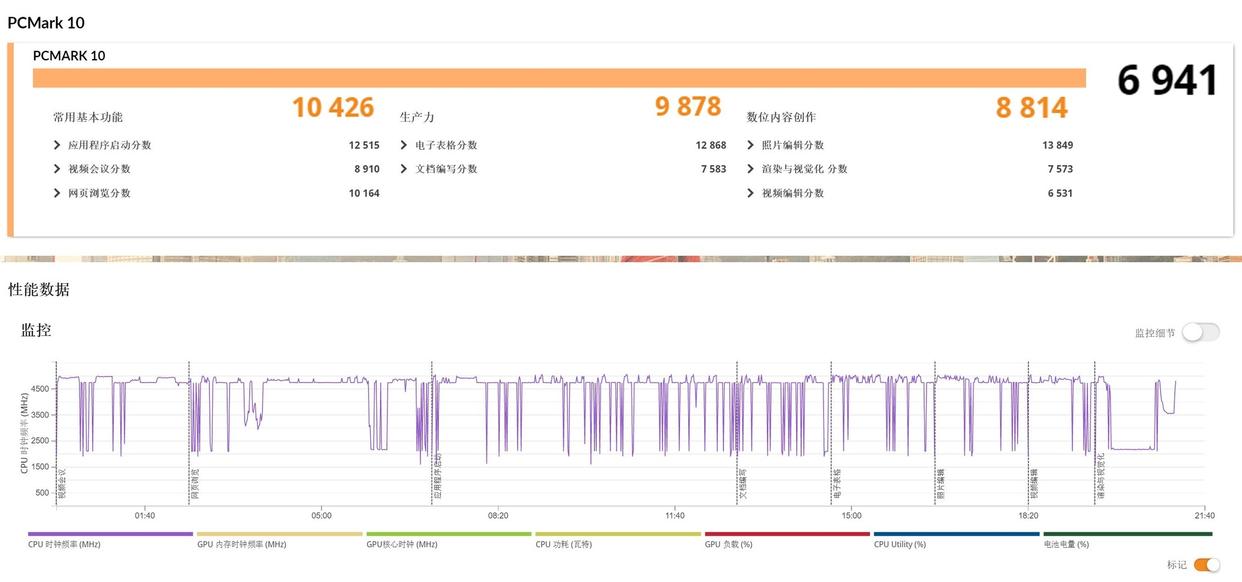1242x582 pixels.
Task: Click the 监控 chart title
Action: point(36,330)
